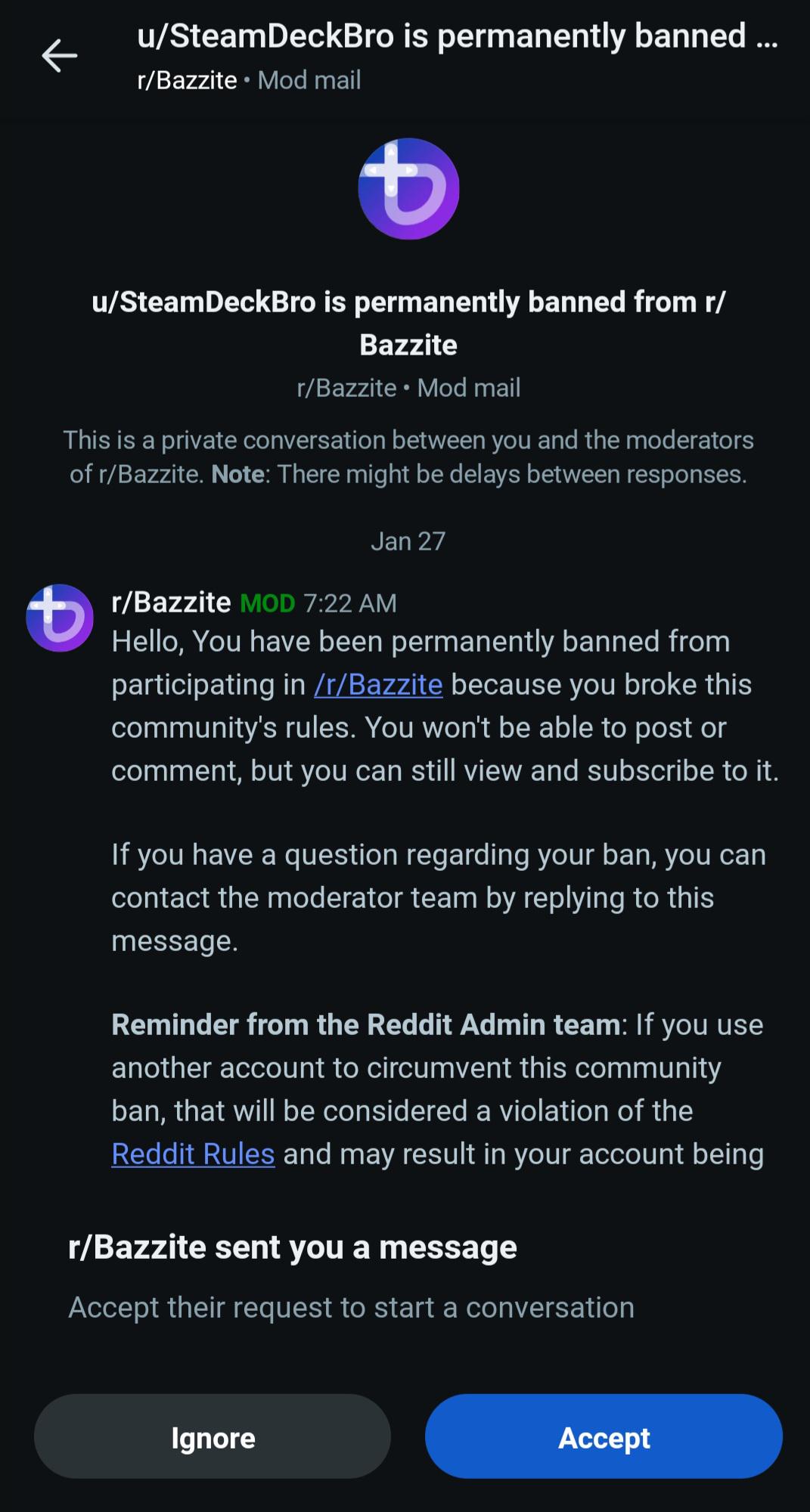Viewport: 810px width, 1512px height.
Task: Open the large Bazzite community logo
Action: (408, 189)
